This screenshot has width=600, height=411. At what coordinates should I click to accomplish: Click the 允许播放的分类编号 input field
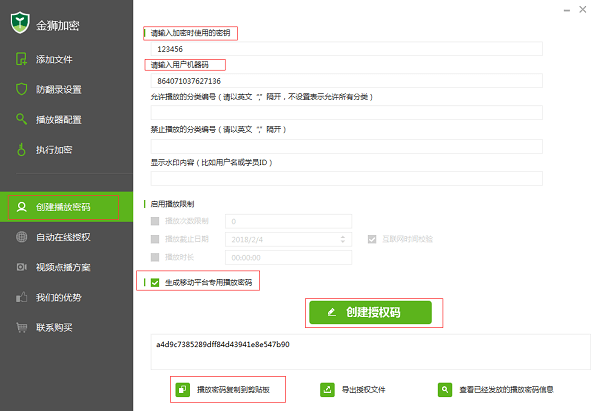[347, 113]
